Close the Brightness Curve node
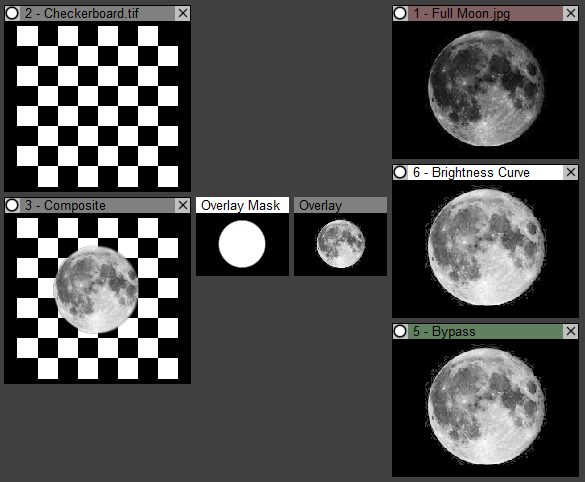The width and height of the screenshot is (585, 482). [x=571, y=172]
